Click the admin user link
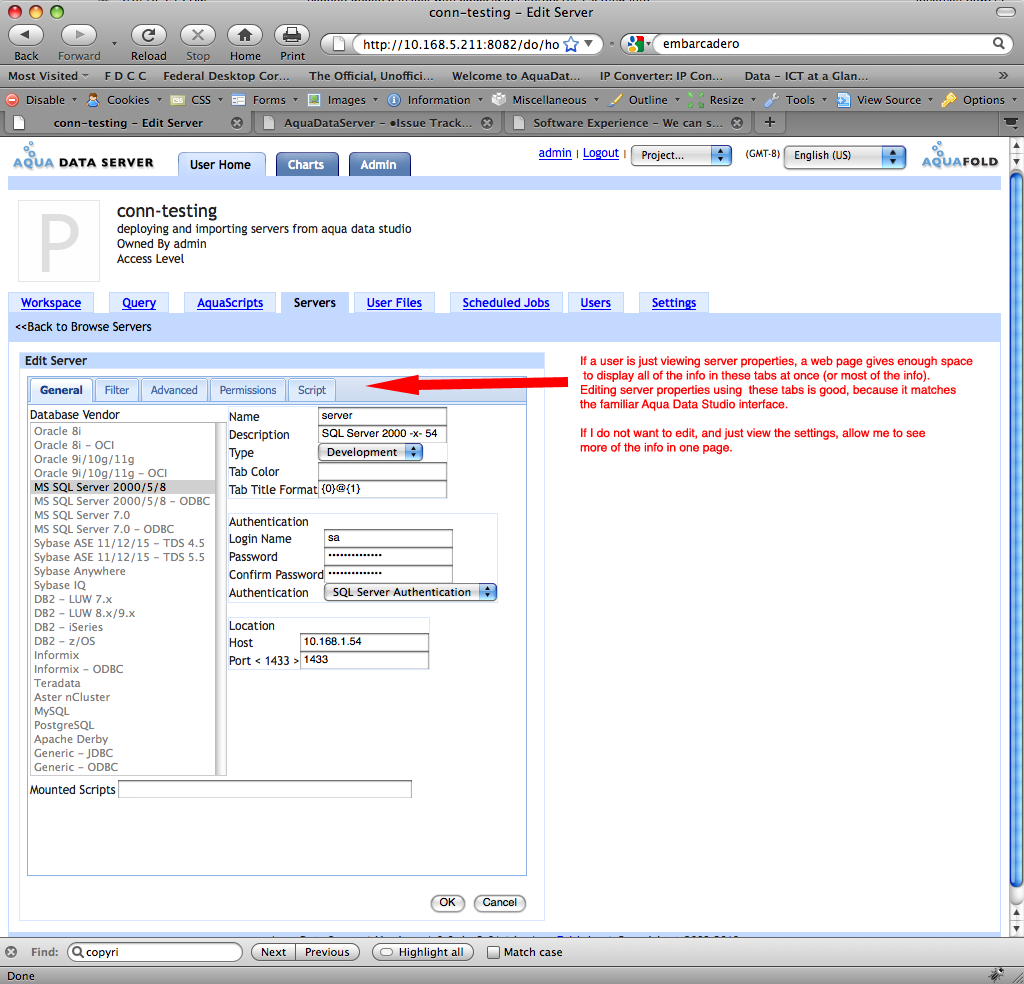The height and width of the screenshot is (984, 1024). click(x=554, y=153)
